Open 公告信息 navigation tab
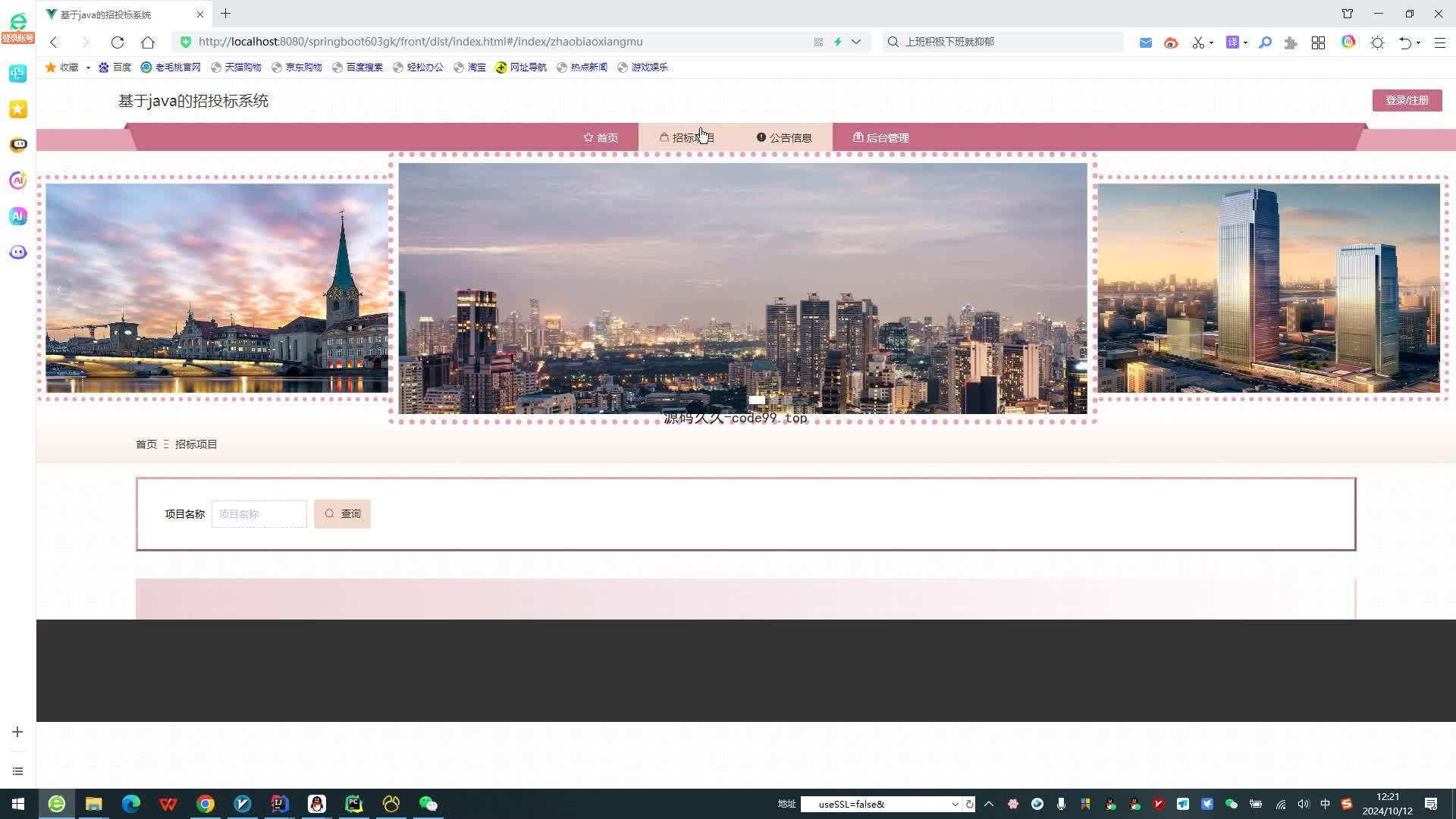Viewport: 1456px width, 819px height. [784, 137]
